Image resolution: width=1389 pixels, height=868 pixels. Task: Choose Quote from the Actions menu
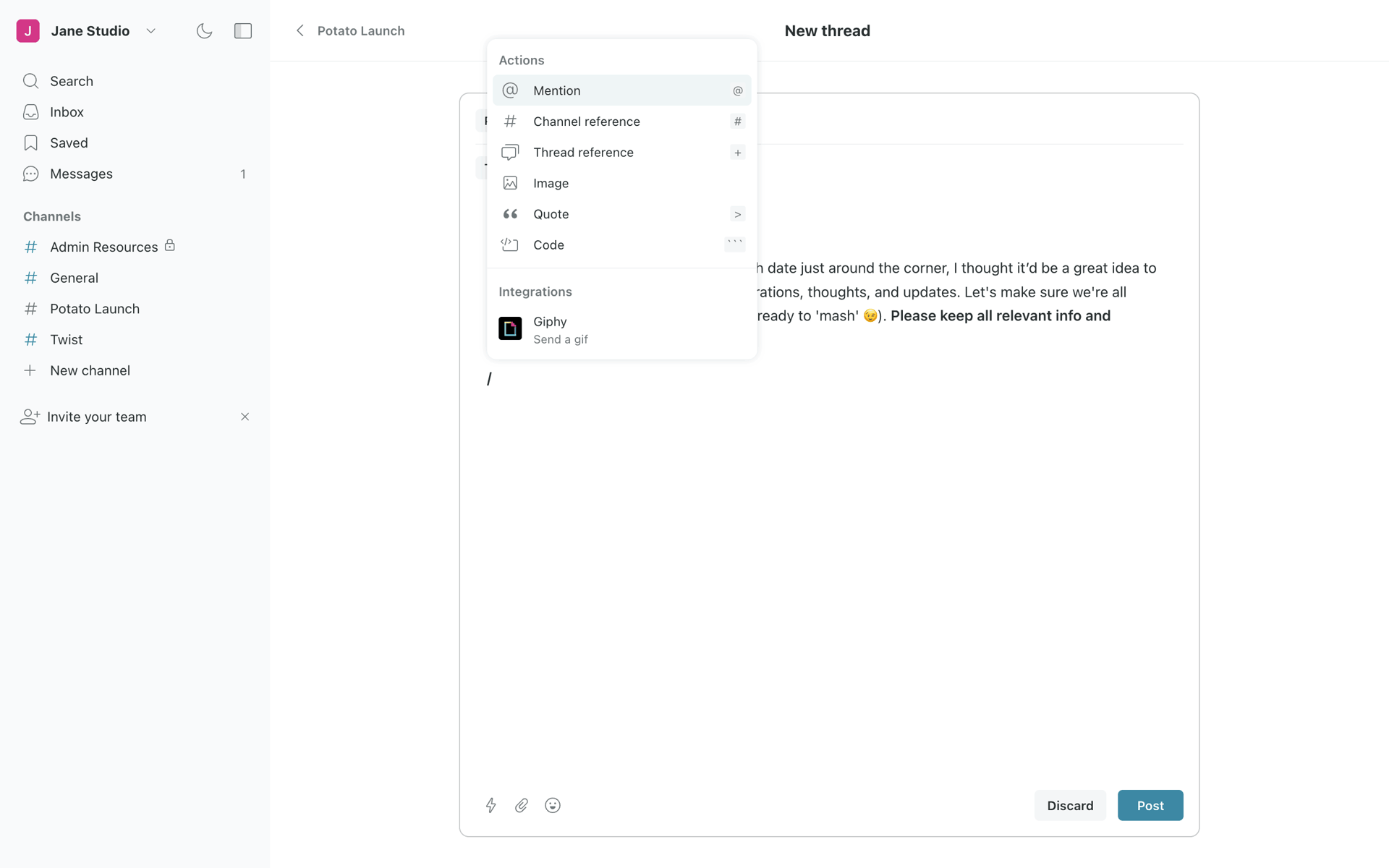(x=621, y=214)
